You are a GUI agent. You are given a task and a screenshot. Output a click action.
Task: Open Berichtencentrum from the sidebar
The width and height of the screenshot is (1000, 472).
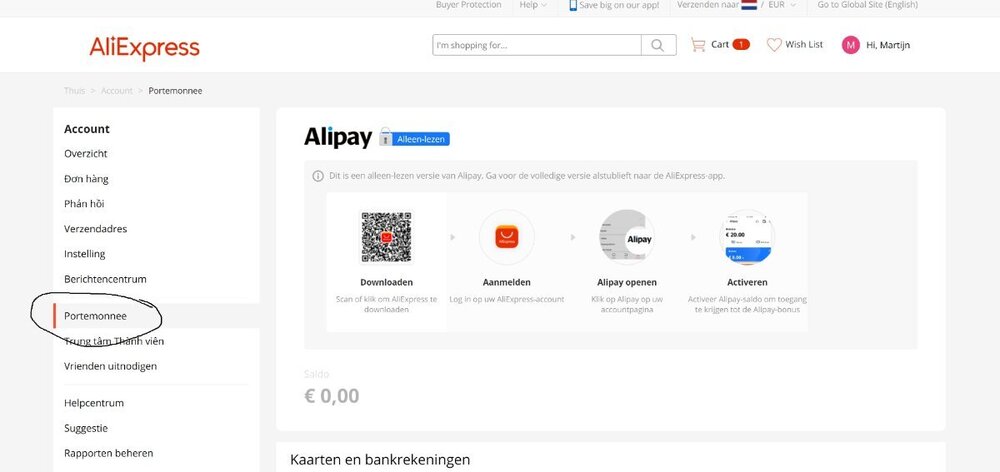tap(105, 279)
